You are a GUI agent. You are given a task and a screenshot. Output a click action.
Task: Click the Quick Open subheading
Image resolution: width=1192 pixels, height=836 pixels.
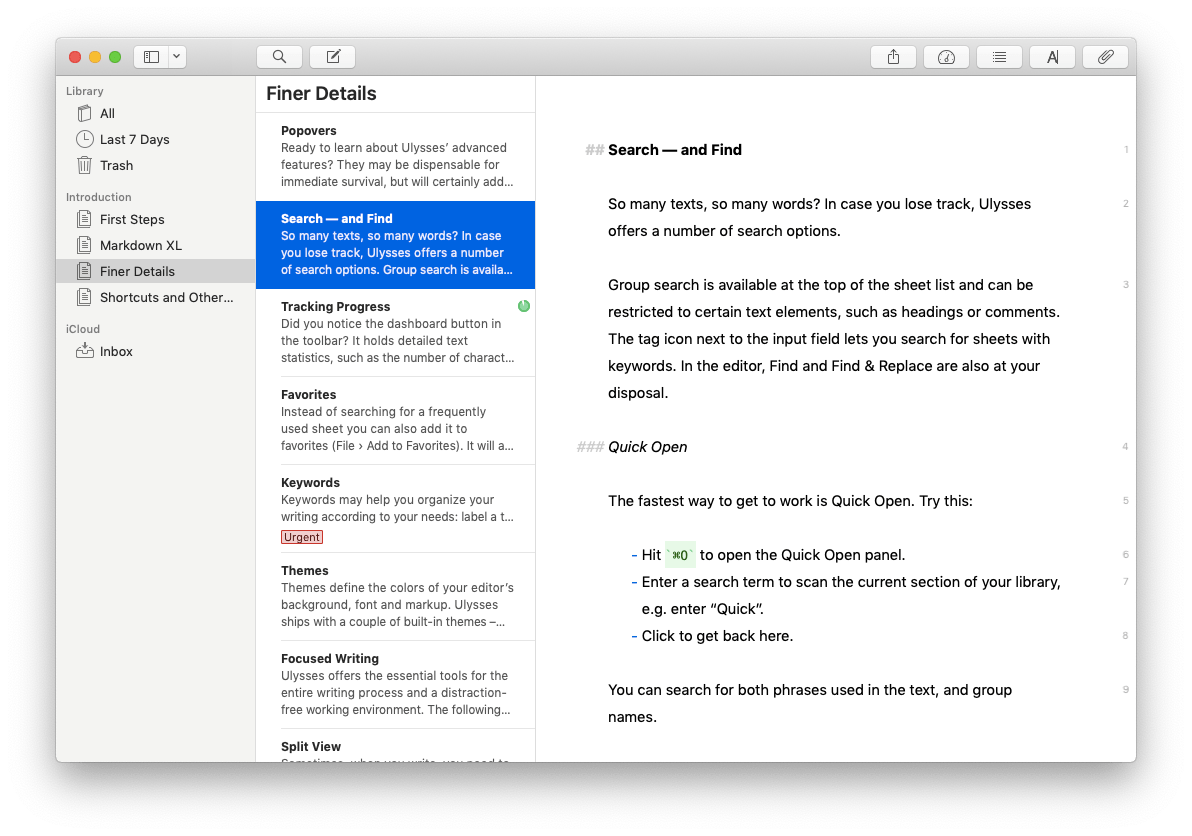coord(648,447)
